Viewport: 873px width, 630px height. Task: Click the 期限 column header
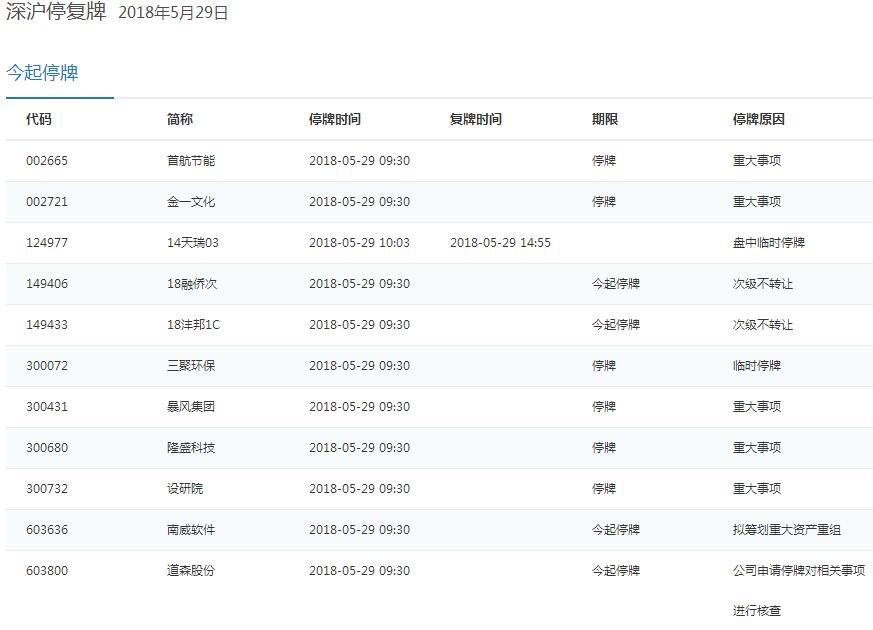604,119
